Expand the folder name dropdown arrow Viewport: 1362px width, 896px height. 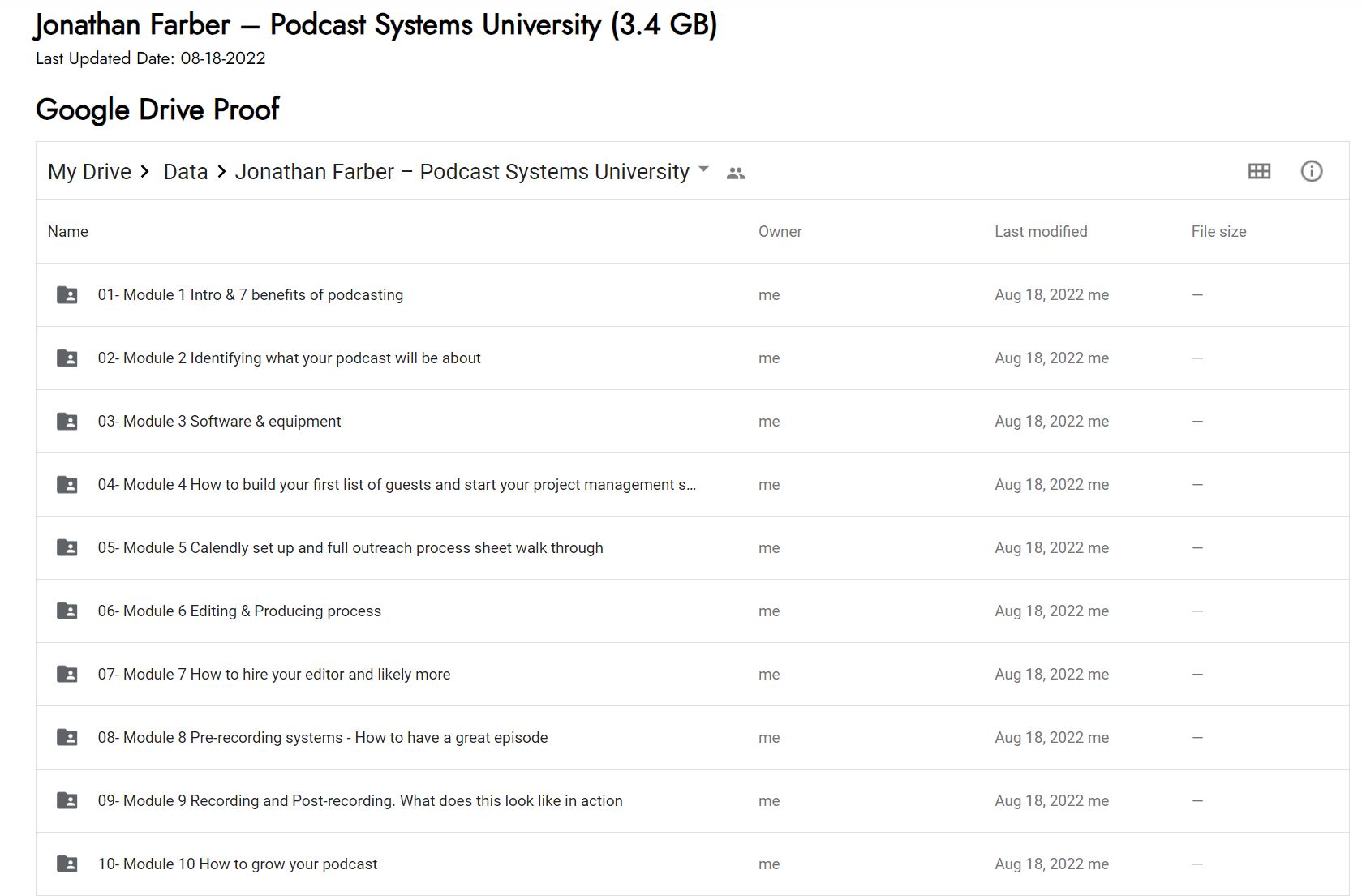pos(703,169)
